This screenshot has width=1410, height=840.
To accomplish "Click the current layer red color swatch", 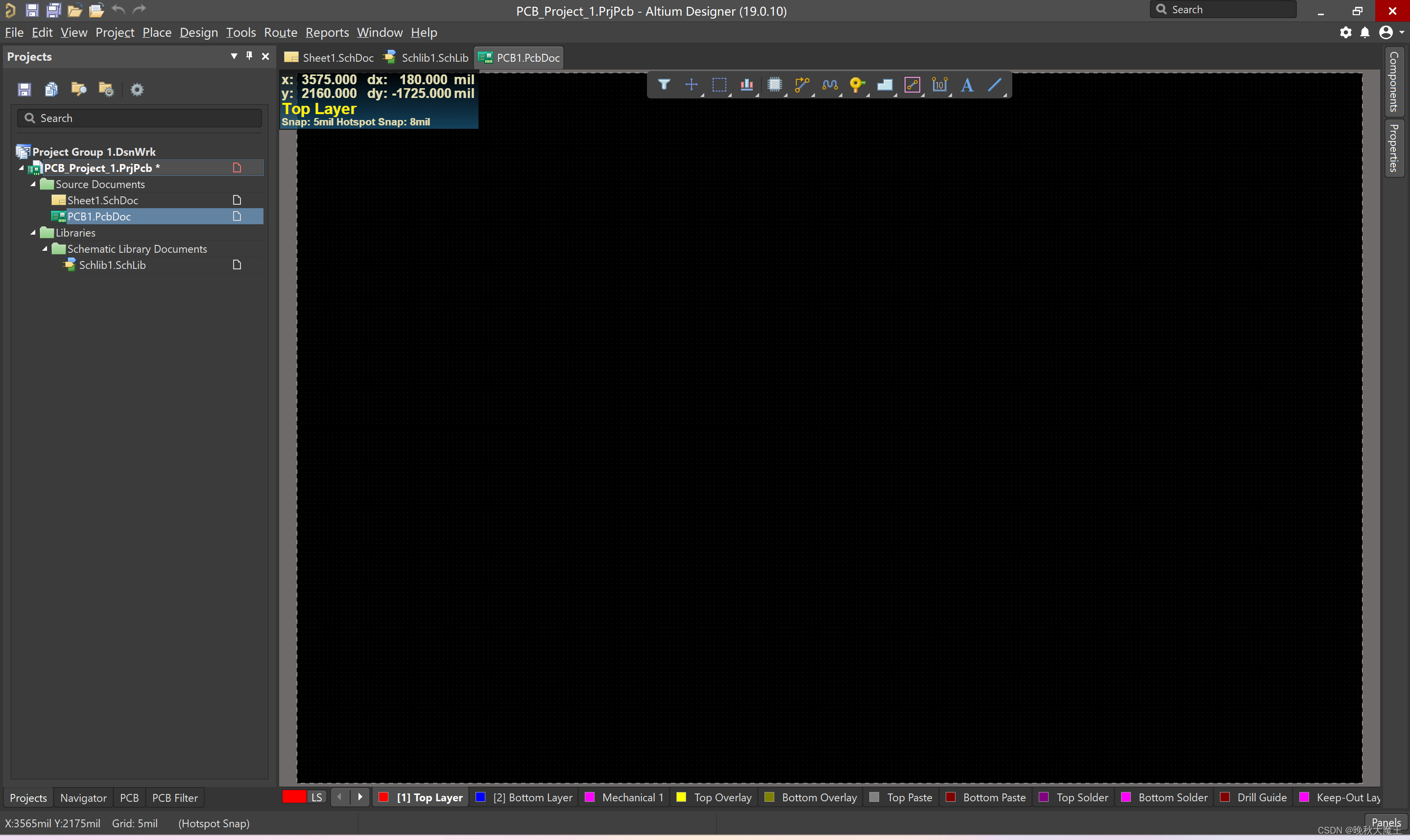I will pos(294,797).
